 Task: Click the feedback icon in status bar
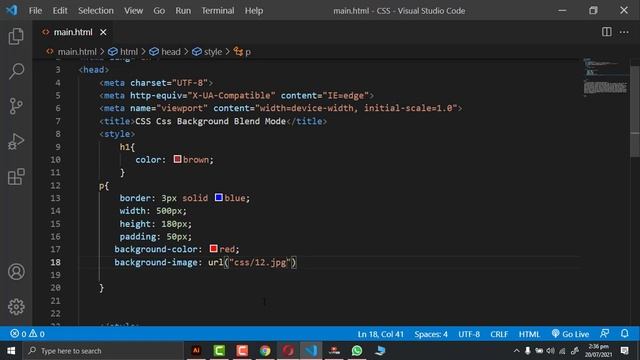pos(604,334)
